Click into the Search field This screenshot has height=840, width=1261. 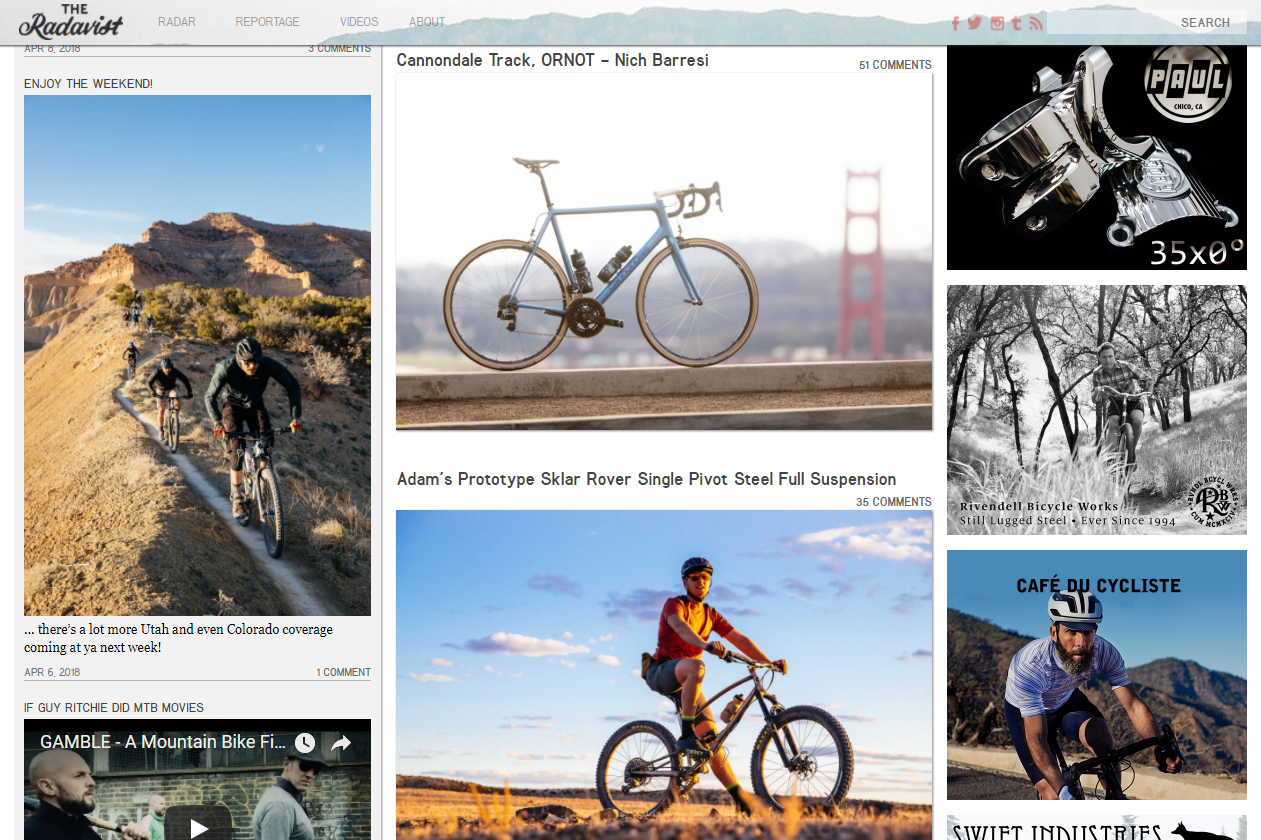[1110, 22]
